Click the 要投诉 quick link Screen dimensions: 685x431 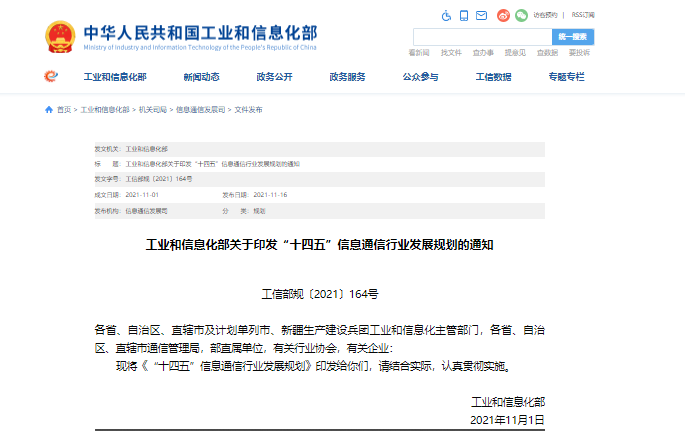pyautogui.click(x=579, y=53)
